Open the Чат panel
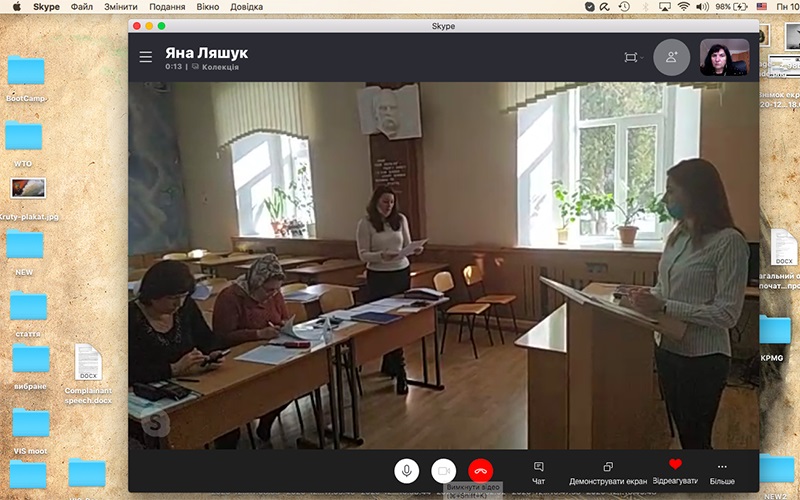 (538, 473)
